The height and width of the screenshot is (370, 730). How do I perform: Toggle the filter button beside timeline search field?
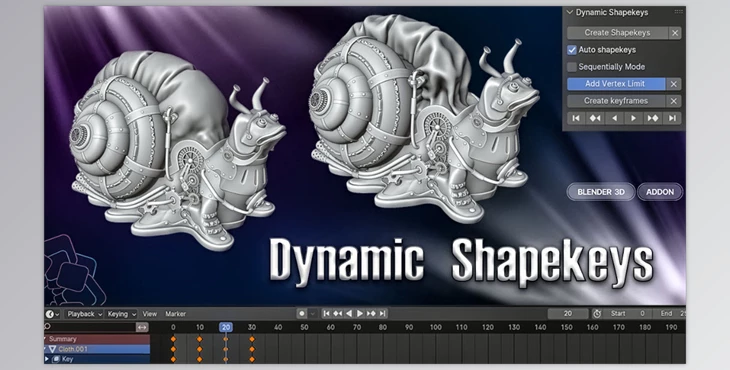point(142,327)
